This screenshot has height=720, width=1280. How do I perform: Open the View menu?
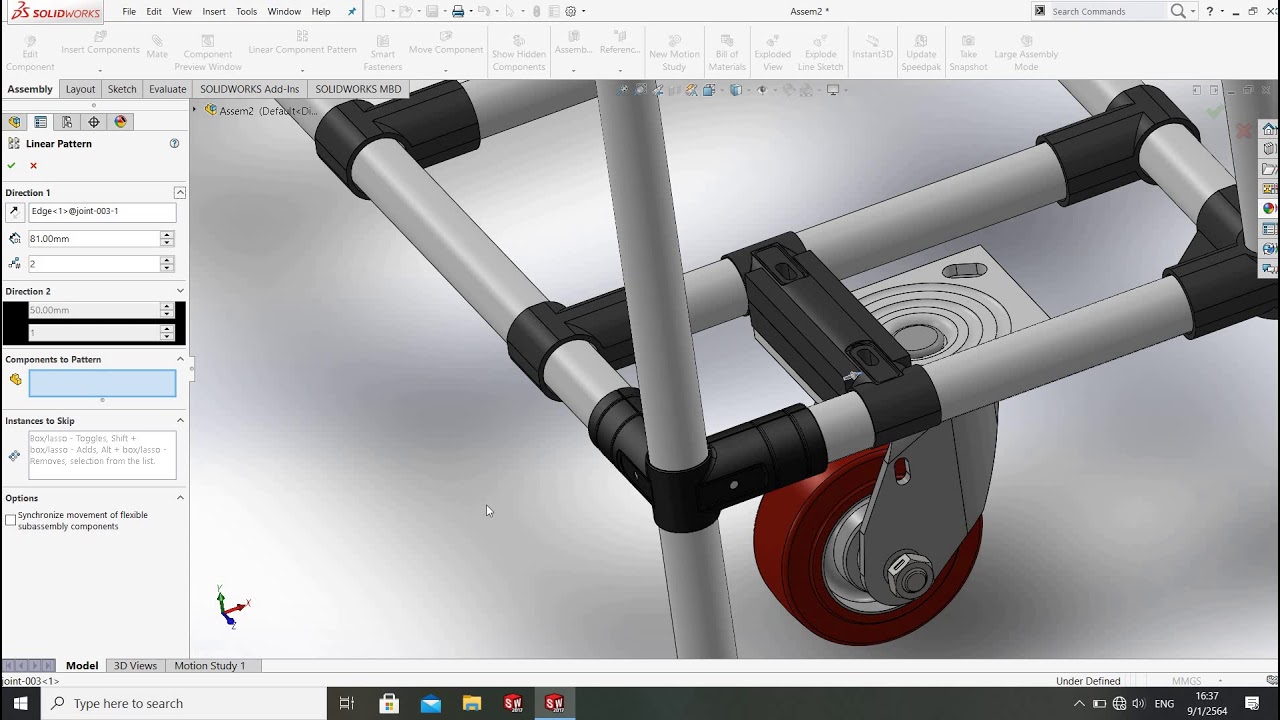pos(182,11)
